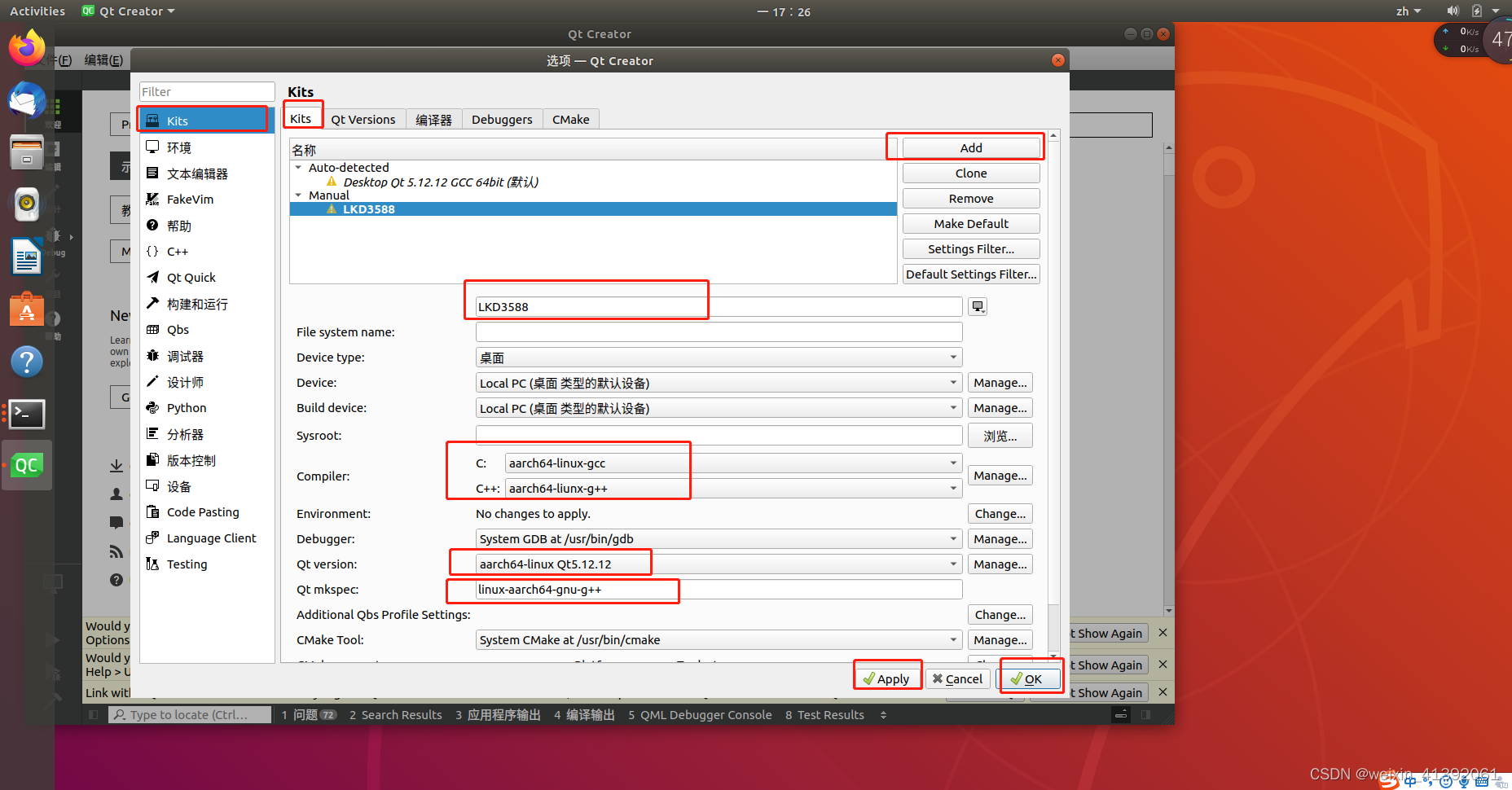Open 环境 settings in the options sidebar

178,147
